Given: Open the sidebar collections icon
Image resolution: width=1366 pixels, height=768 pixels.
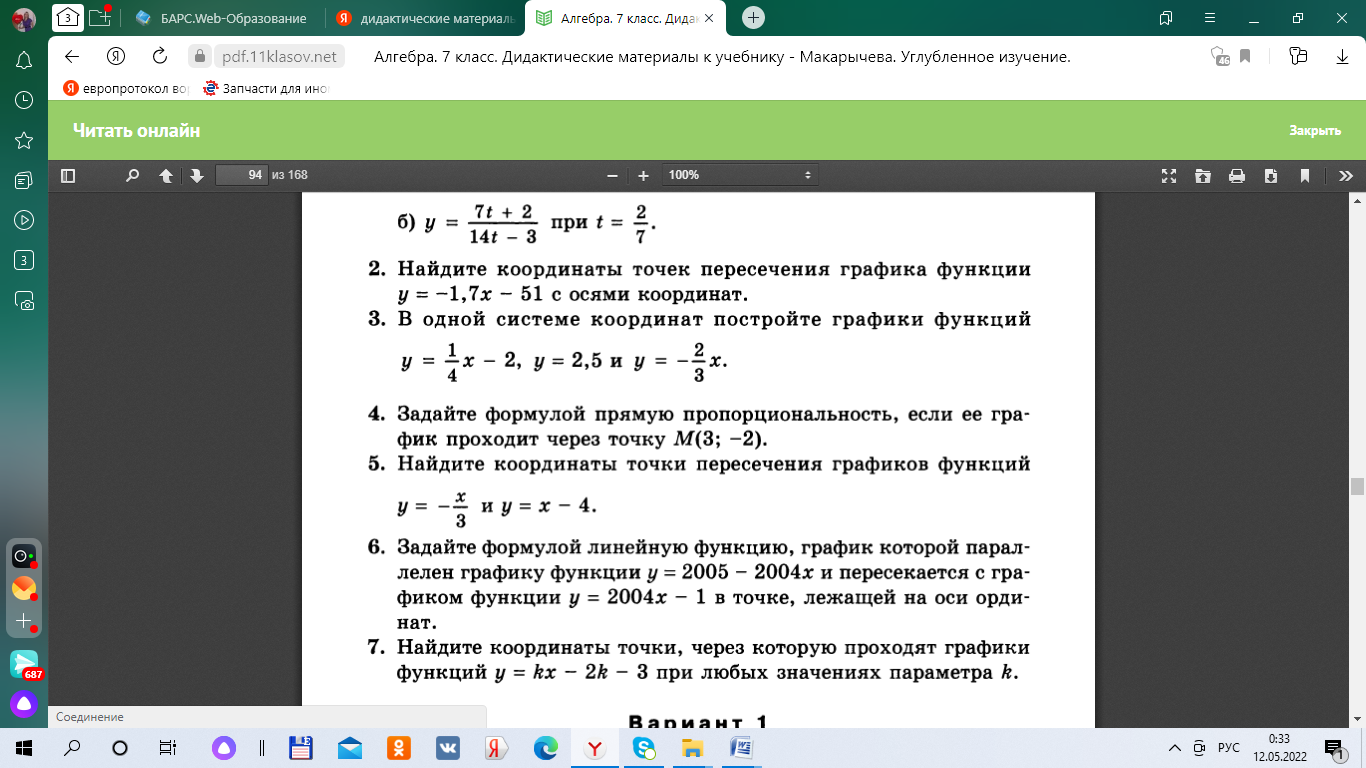Looking at the screenshot, I should pos(24,180).
